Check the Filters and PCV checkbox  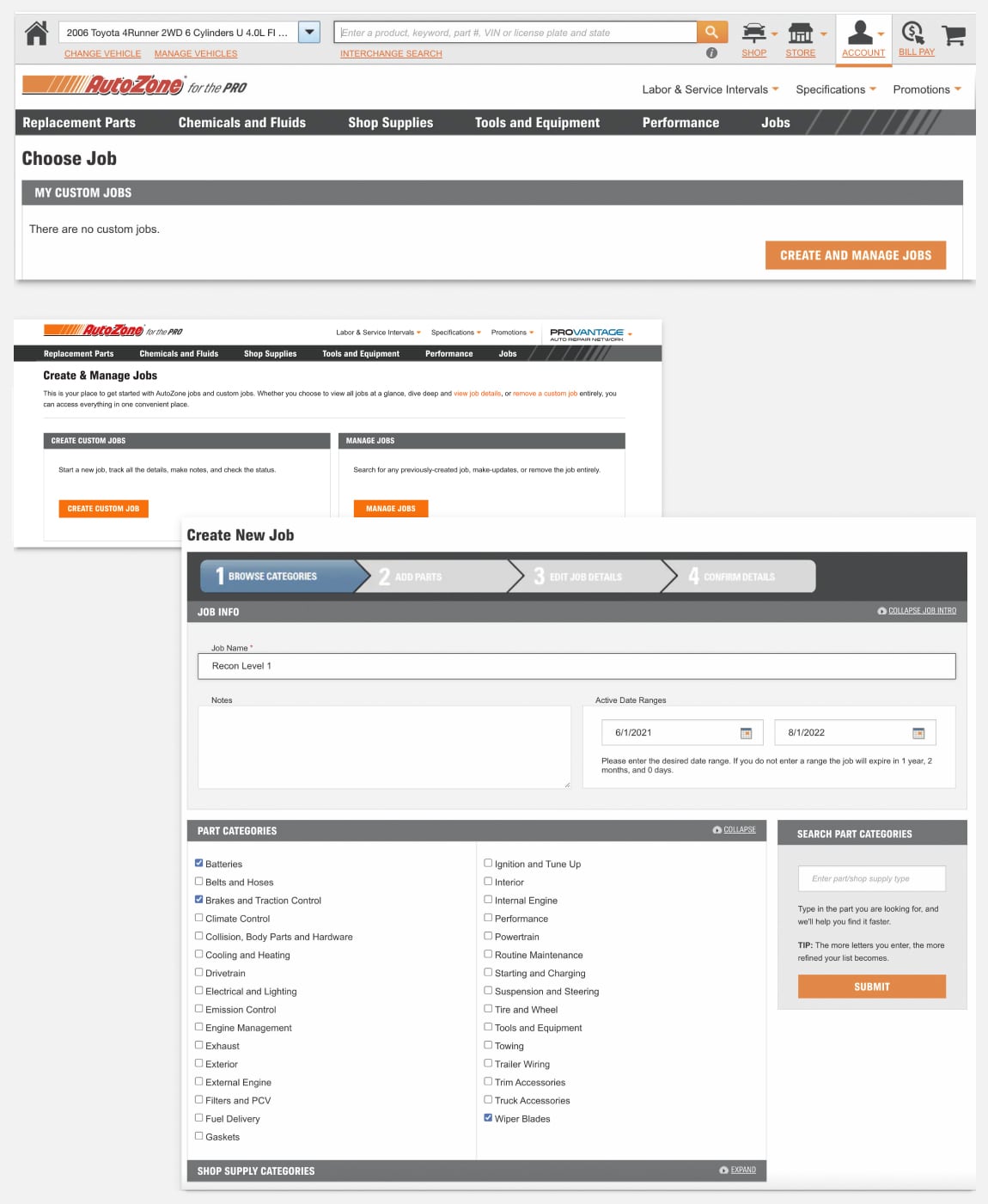199,1099
